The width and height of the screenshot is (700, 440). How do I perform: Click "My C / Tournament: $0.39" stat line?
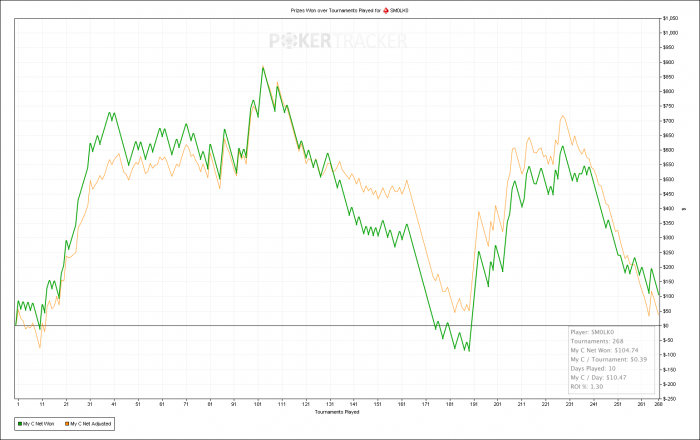609,359
